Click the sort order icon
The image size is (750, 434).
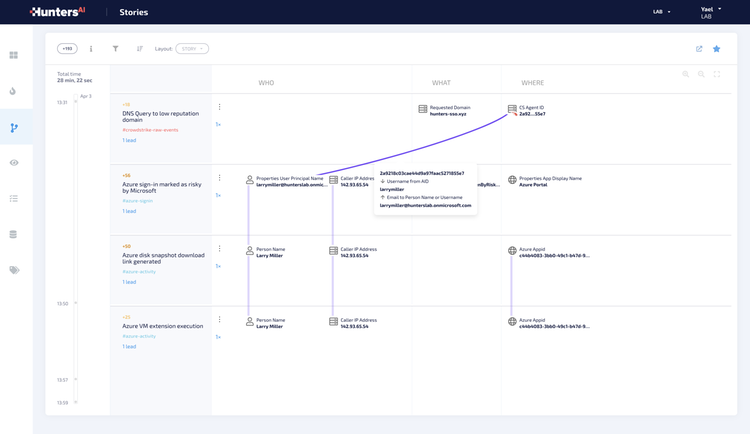pos(140,49)
